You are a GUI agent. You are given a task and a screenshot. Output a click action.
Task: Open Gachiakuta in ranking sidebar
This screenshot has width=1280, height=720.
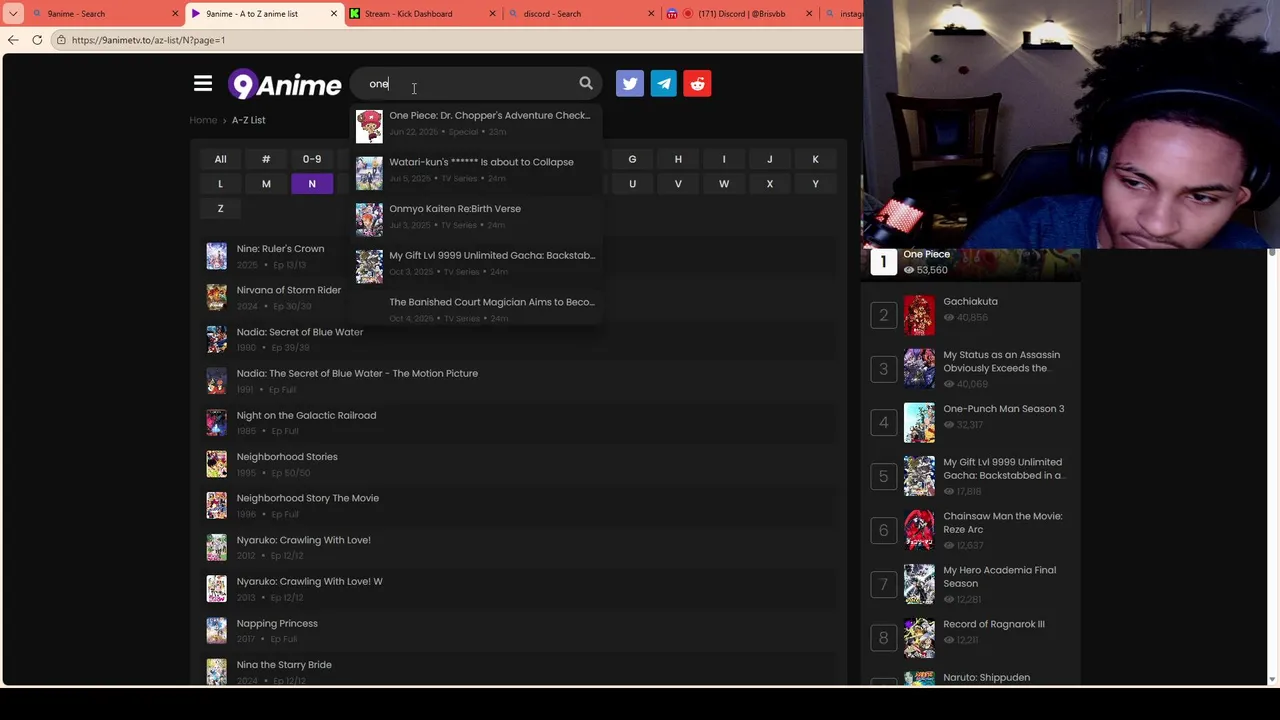(970, 301)
